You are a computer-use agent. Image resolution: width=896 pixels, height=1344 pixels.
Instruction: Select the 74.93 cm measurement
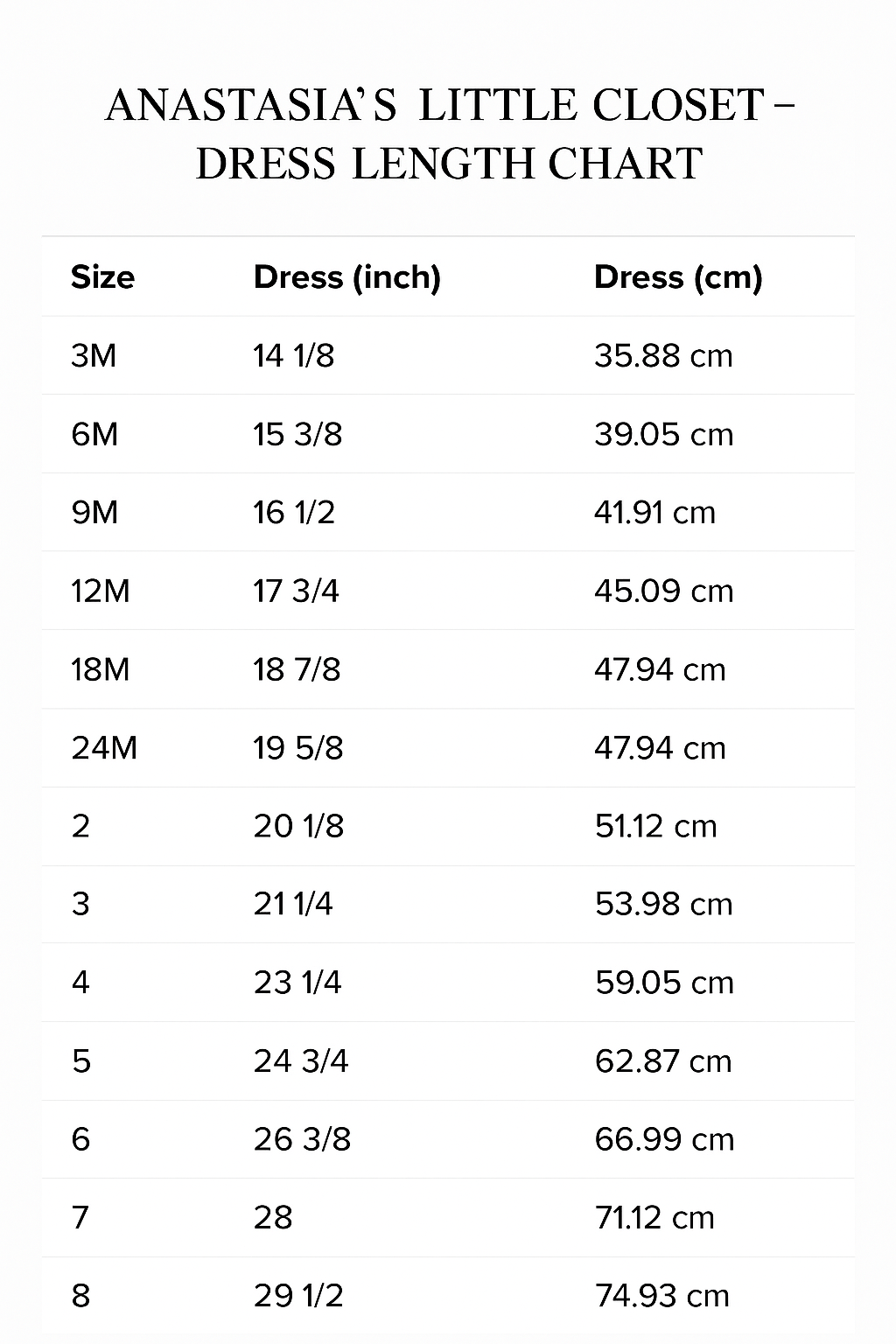[x=661, y=1296]
